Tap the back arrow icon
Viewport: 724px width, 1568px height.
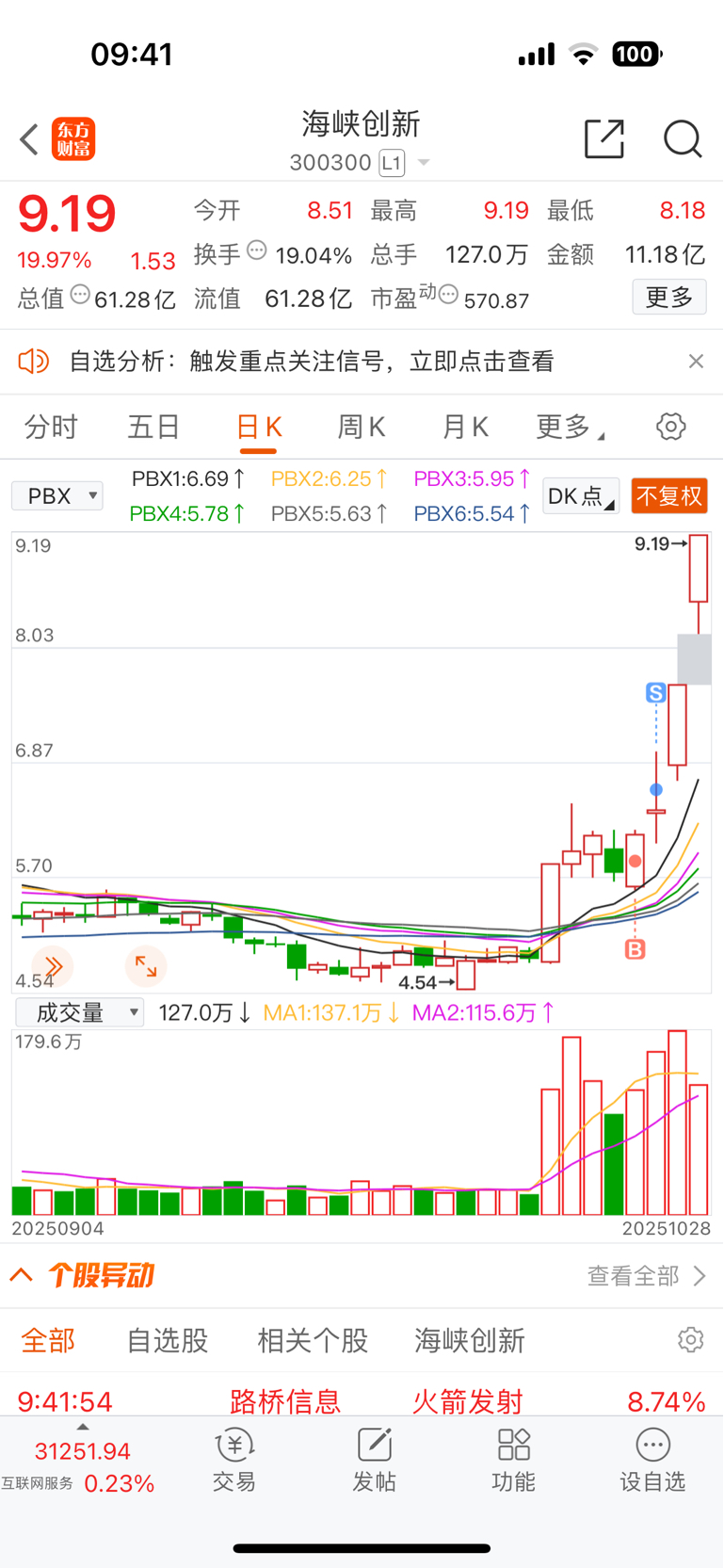coord(29,139)
